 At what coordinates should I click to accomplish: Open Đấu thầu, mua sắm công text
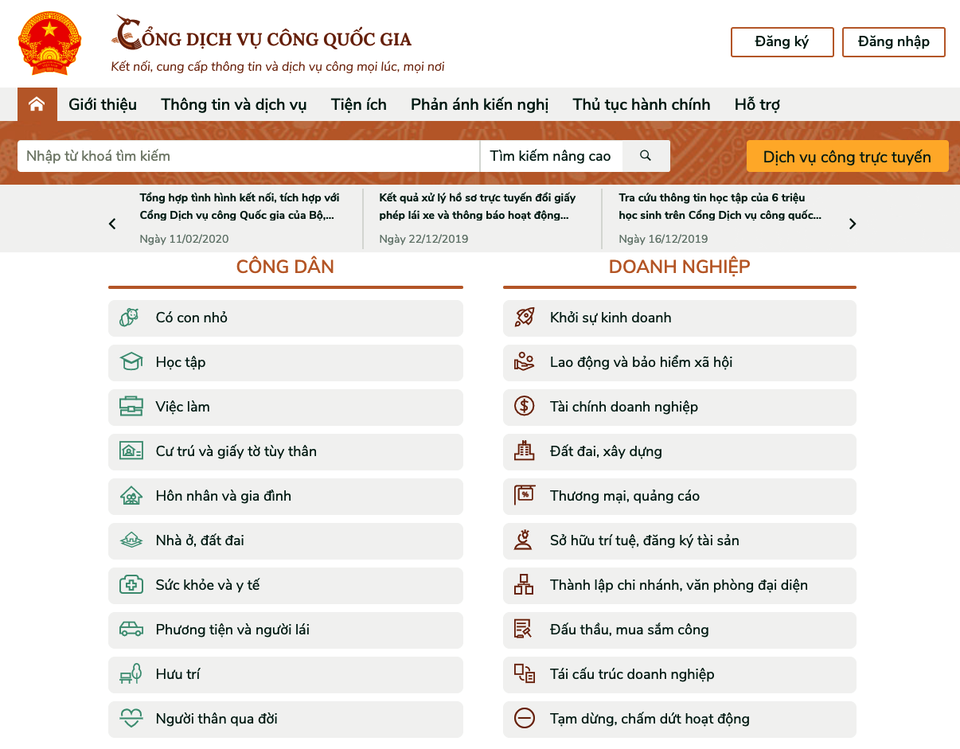coord(629,630)
